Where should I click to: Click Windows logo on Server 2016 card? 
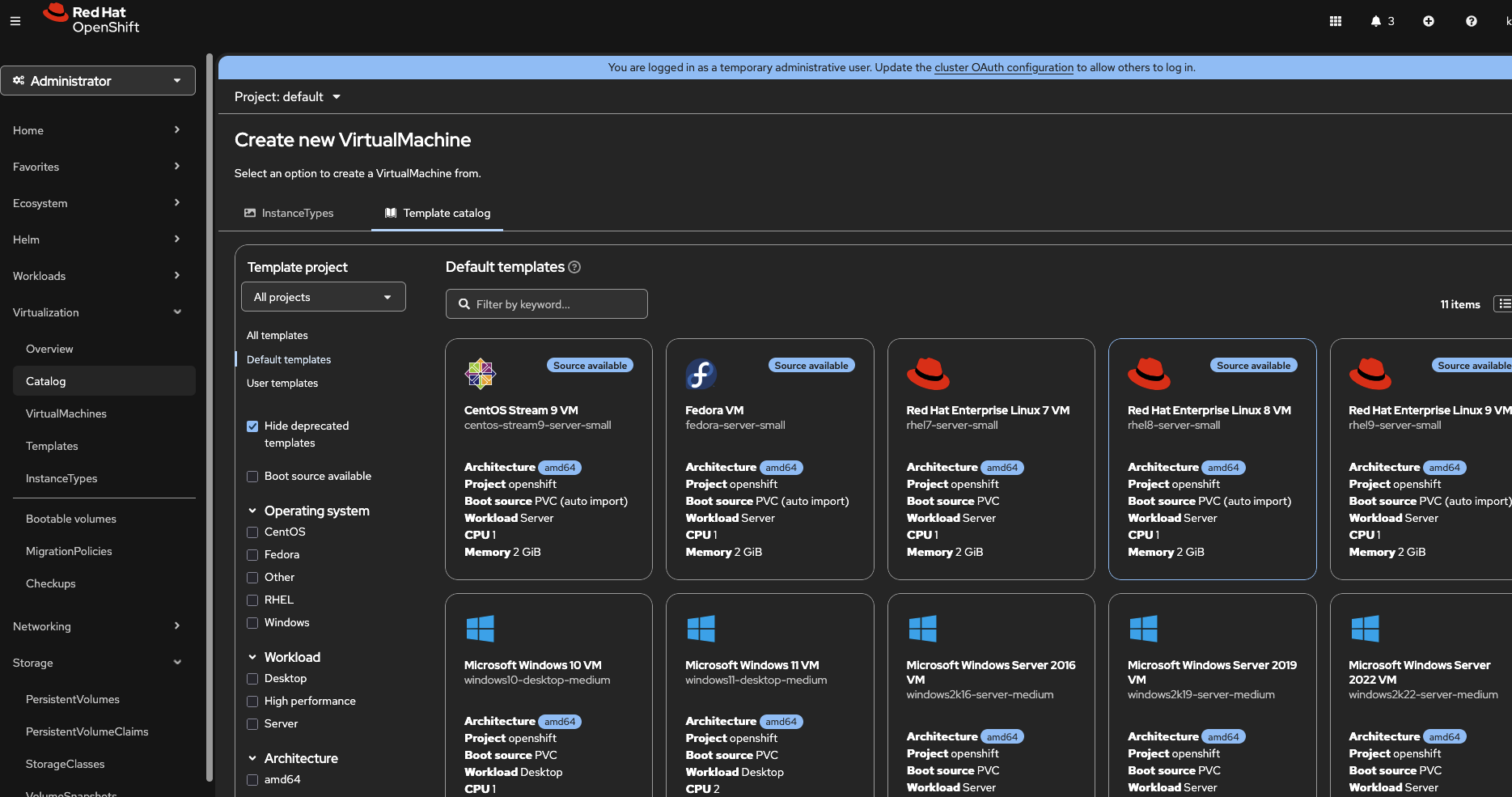click(x=922, y=629)
